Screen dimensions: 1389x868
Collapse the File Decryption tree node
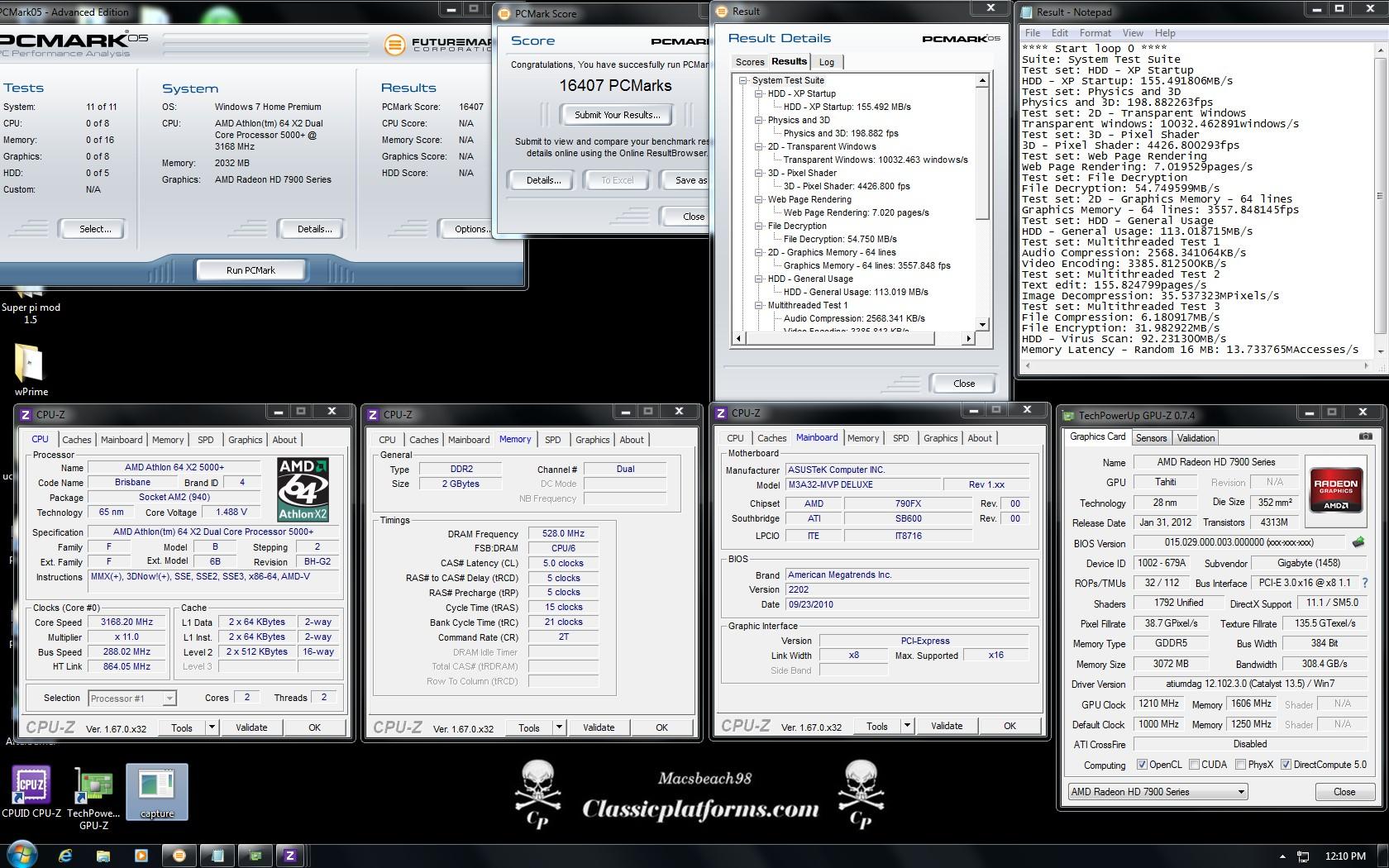759,226
